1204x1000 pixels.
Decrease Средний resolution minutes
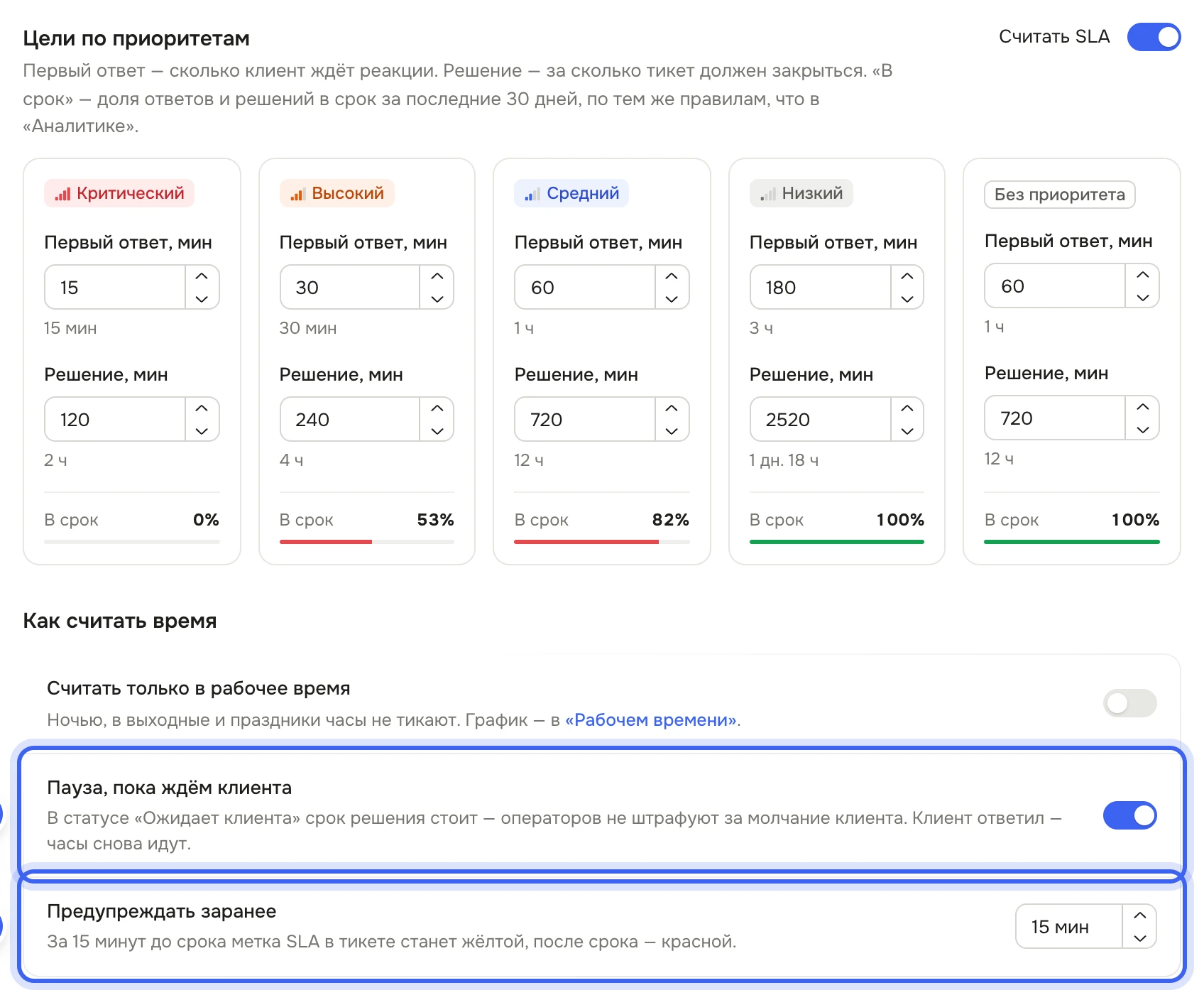672,431
